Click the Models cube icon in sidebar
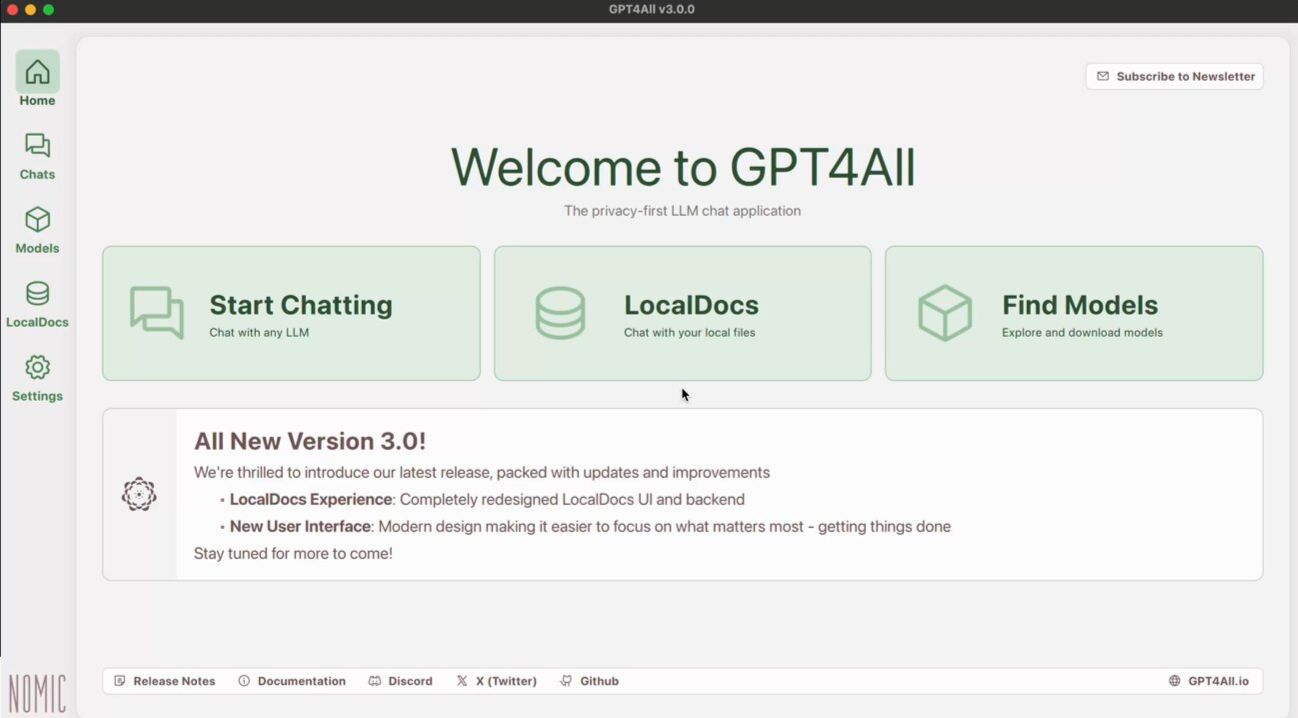The width and height of the screenshot is (1298, 718). [x=37, y=220]
